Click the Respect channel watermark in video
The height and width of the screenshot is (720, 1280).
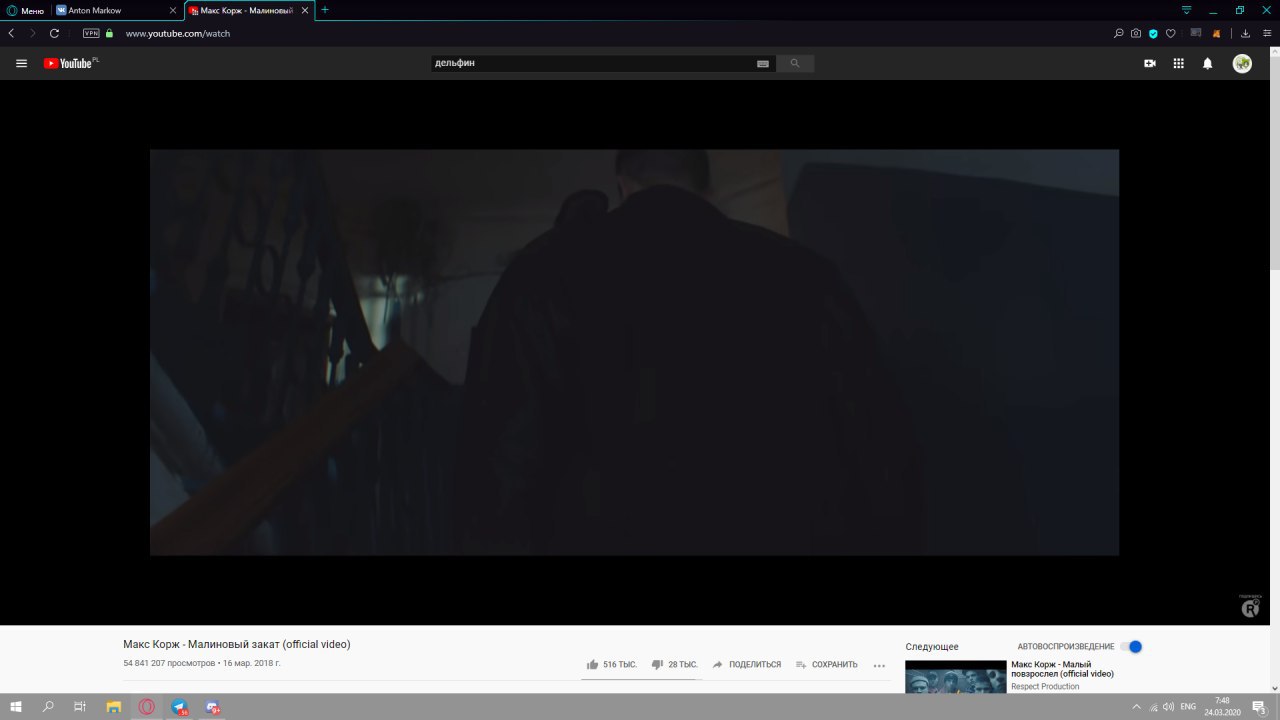coord(1250,606)
